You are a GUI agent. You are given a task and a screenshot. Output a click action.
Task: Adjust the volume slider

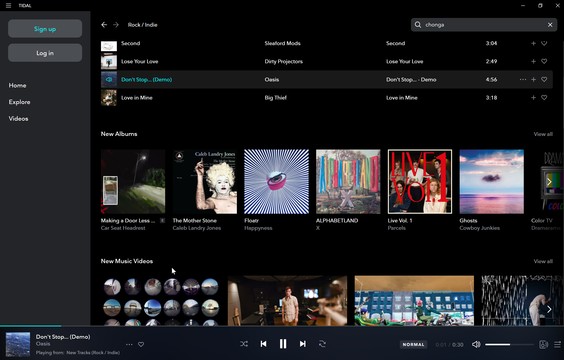[x=509, y=345]
